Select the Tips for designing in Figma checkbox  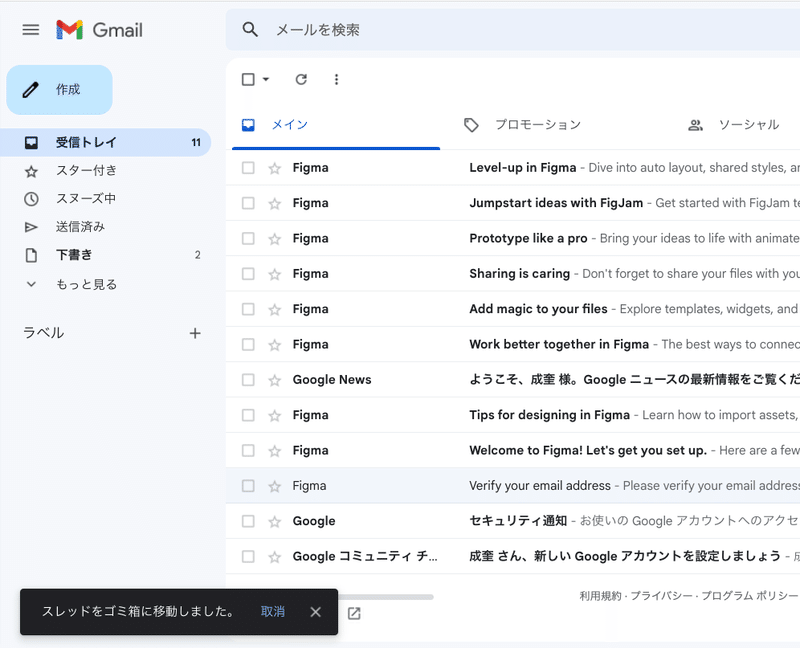248,415
